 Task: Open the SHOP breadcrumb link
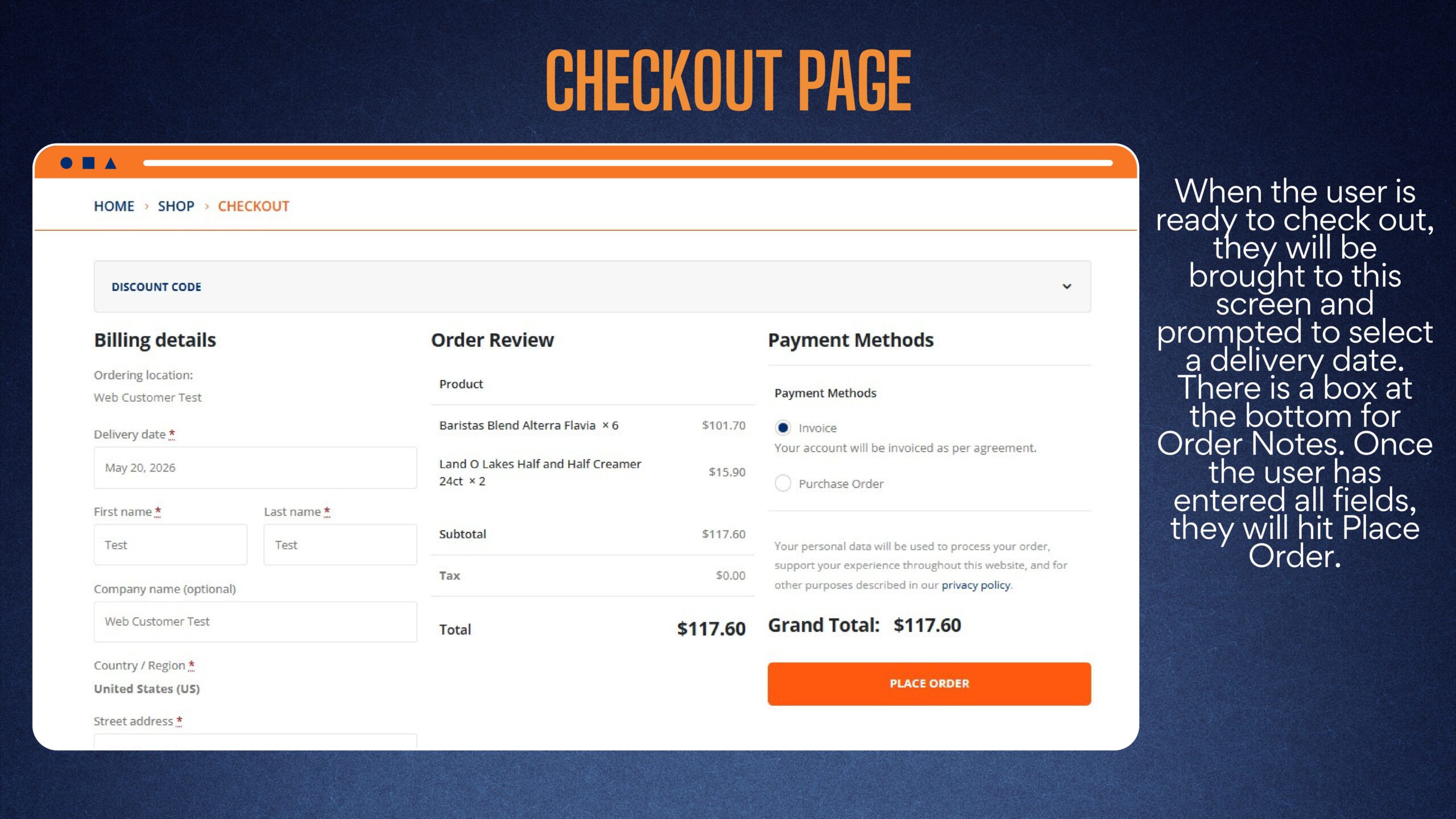pos(176,206)
